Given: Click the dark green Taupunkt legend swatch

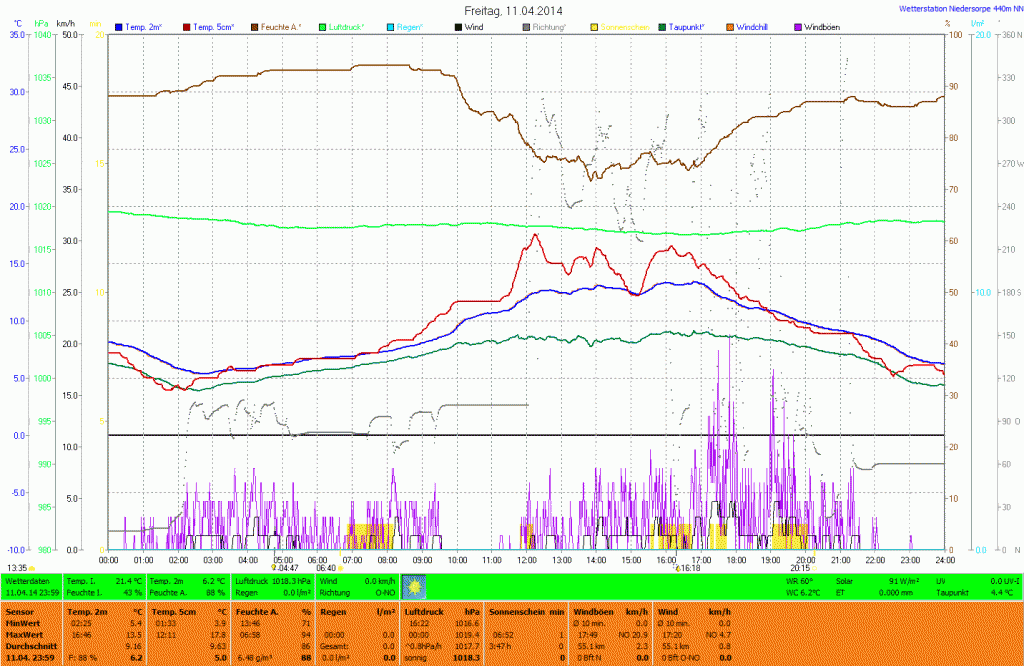Looking at the screenshot, I should tap(662, 26).
